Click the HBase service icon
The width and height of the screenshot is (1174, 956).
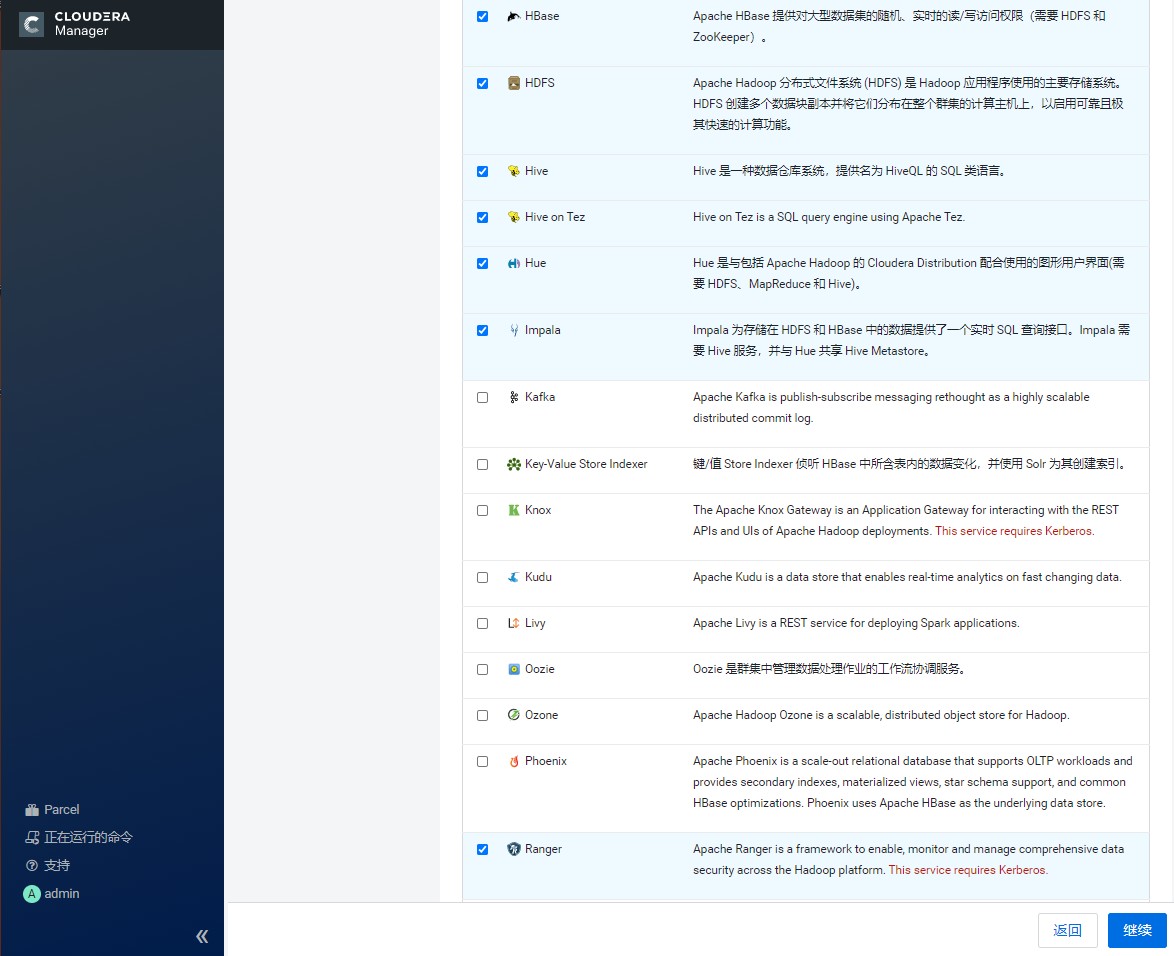click(514, 16)
